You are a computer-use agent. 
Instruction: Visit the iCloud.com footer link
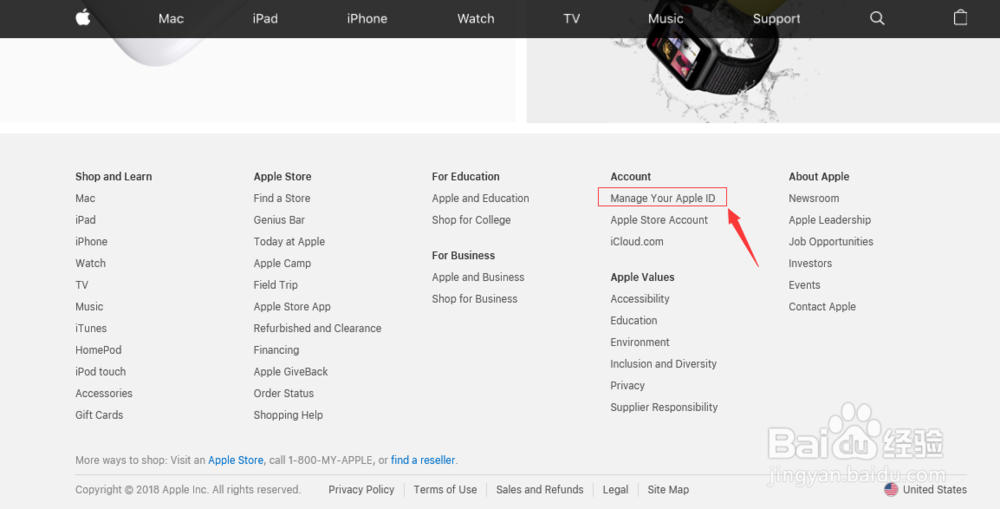tap(637, 242)
